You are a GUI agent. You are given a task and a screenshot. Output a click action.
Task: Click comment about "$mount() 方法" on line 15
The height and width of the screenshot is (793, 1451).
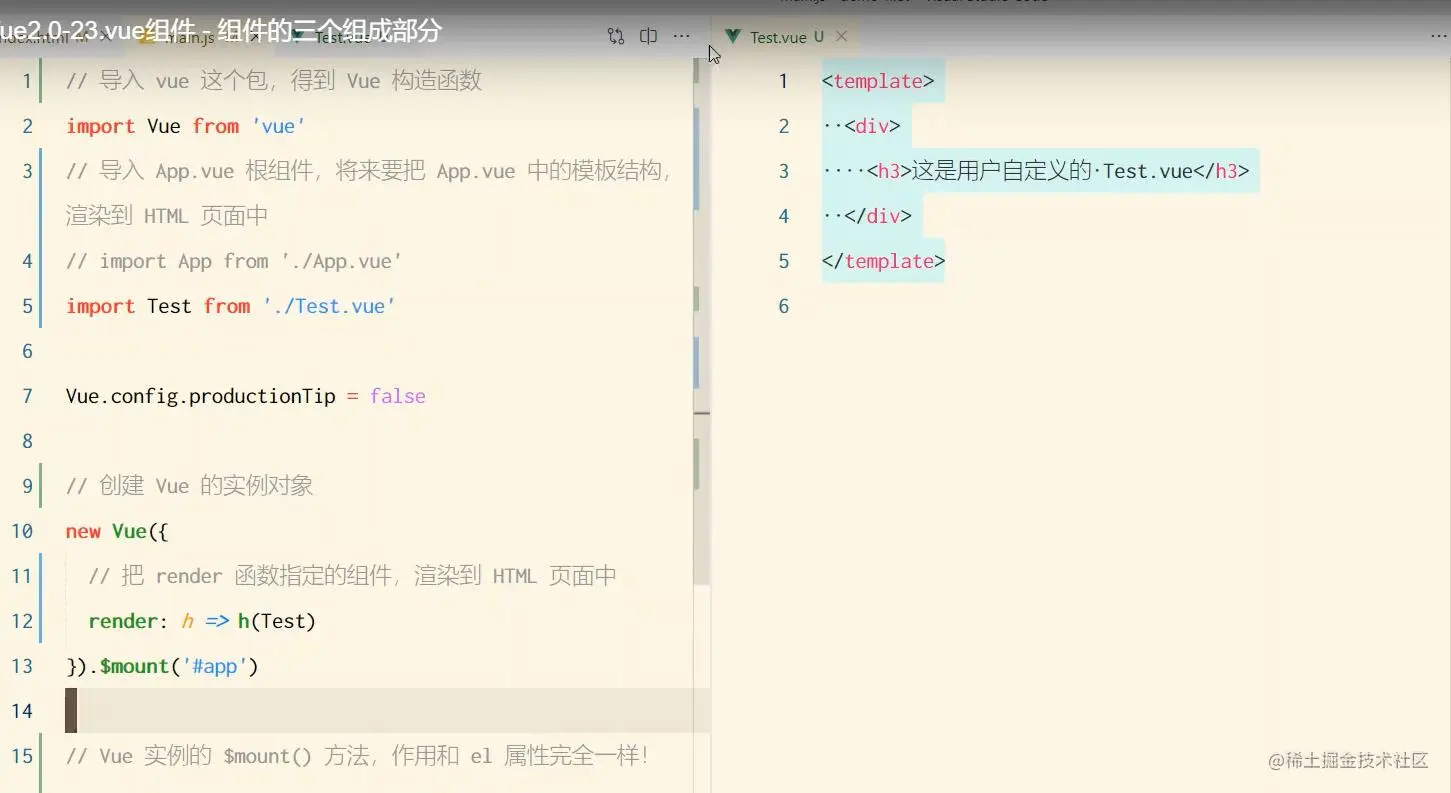pyautogui.click(x=358, y=756)
